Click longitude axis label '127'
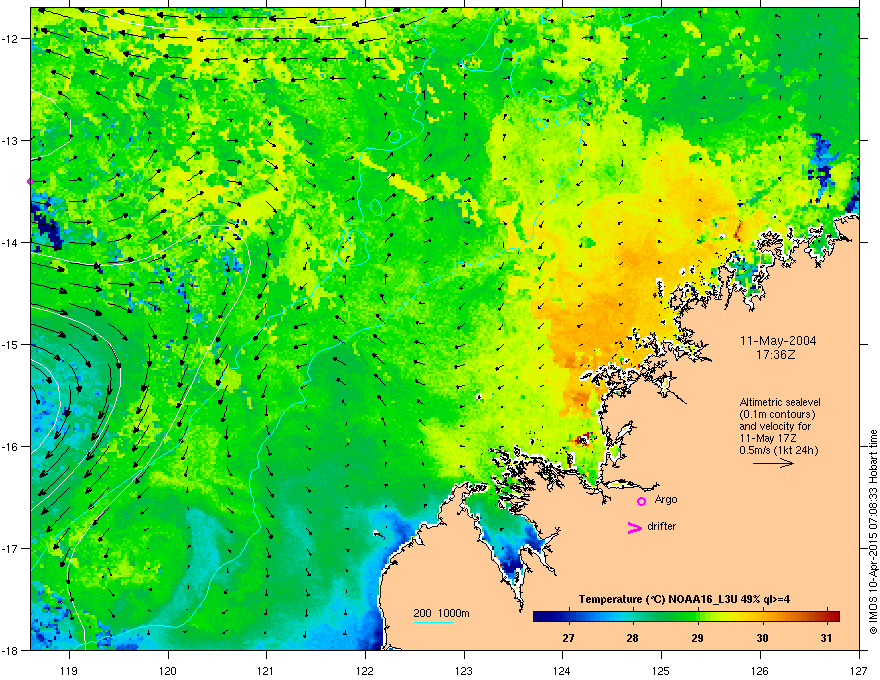 859,671
